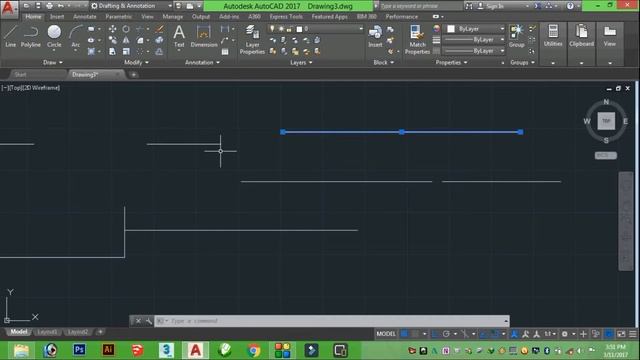640x360 pixels.
Task: Toggle annotation visibility in status bar
Action: pyautogui.click(x=514, y=334)
